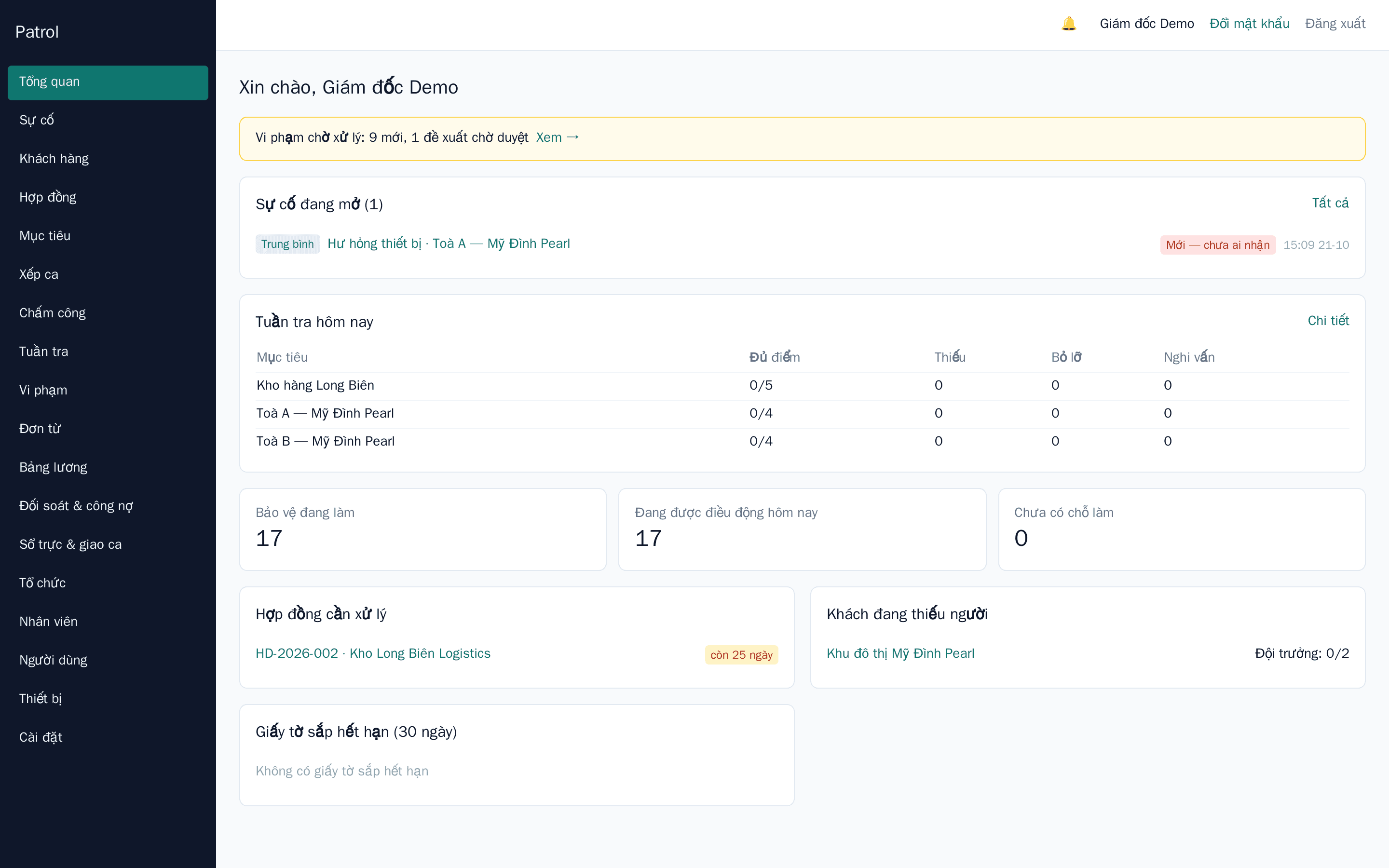Click Đội trưởng: 0/2 text
1389x868 pixels.
point(1301,653)
